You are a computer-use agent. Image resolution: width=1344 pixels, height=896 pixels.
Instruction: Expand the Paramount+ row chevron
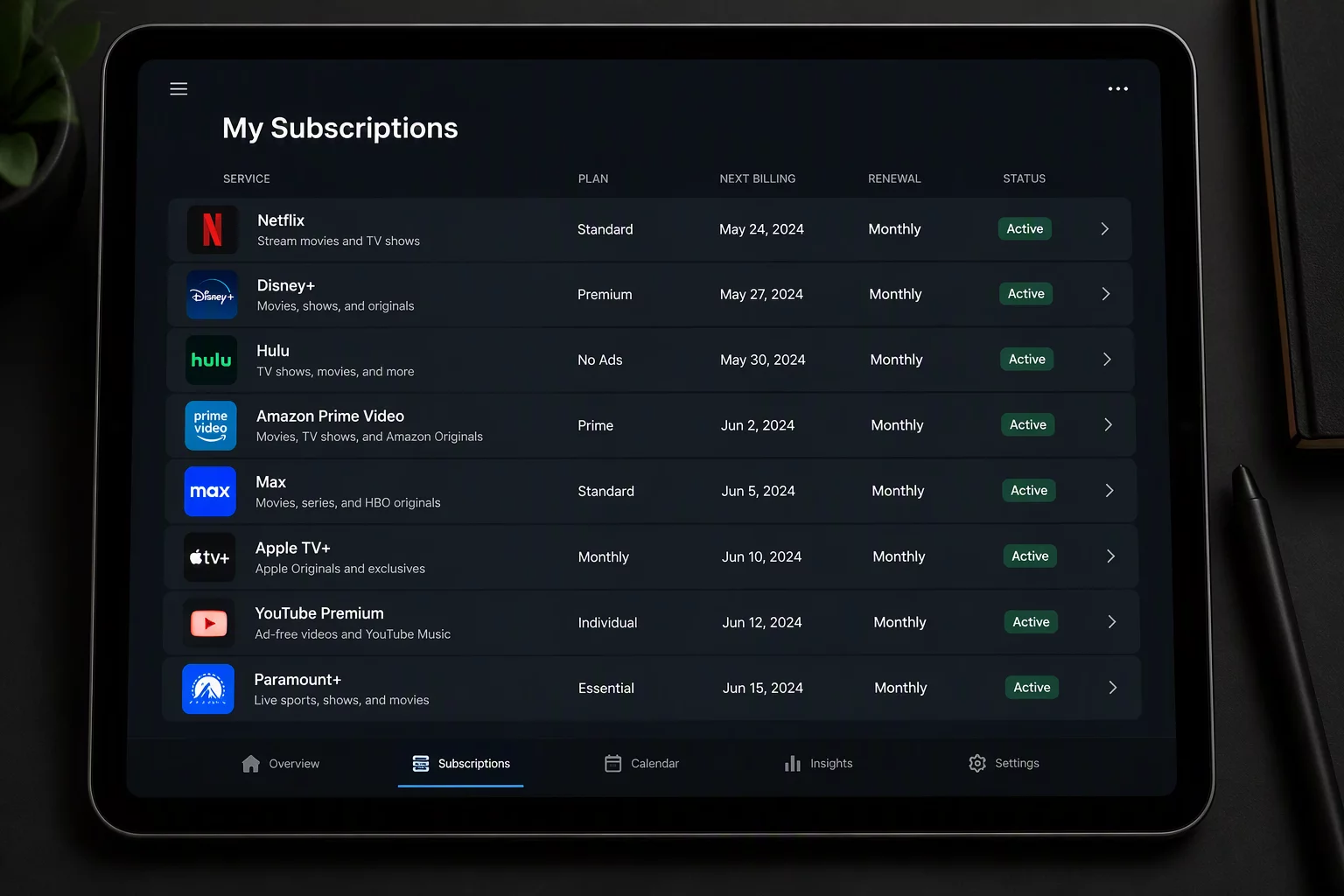(1113, 687)
